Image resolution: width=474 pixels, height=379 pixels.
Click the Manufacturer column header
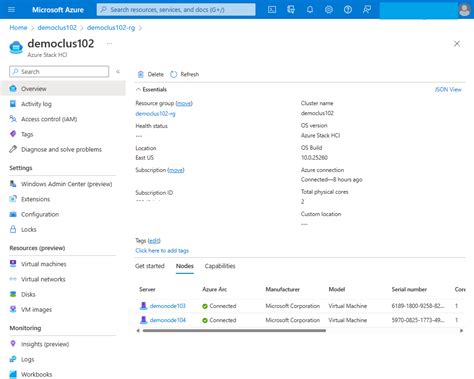[282, 289]
